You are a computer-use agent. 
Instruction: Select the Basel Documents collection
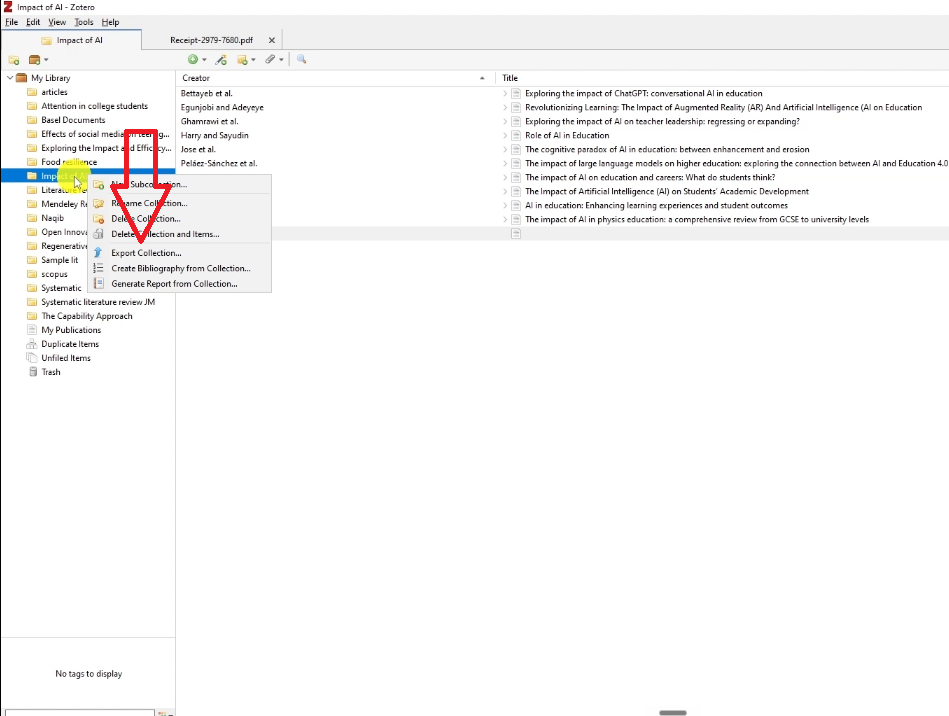[73, 120]
